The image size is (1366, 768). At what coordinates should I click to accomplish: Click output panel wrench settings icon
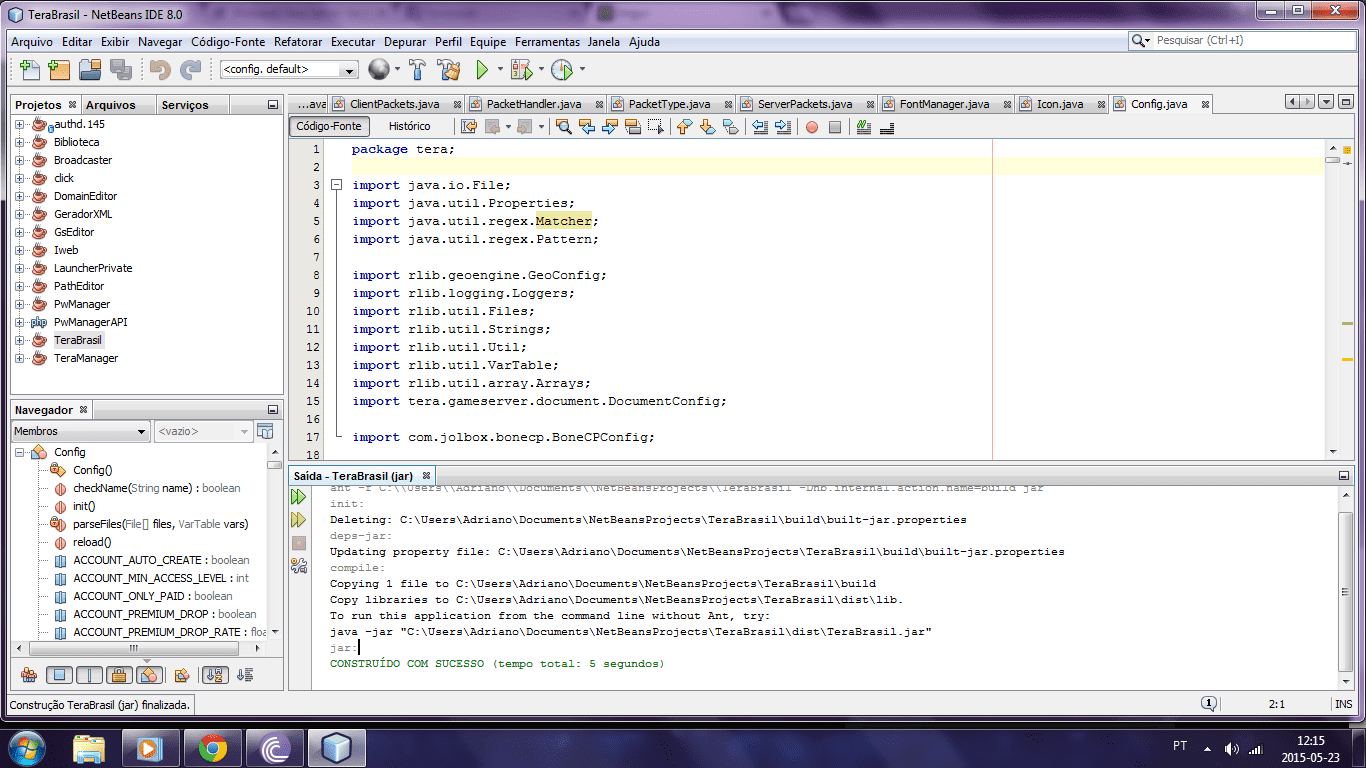[298, 566]
